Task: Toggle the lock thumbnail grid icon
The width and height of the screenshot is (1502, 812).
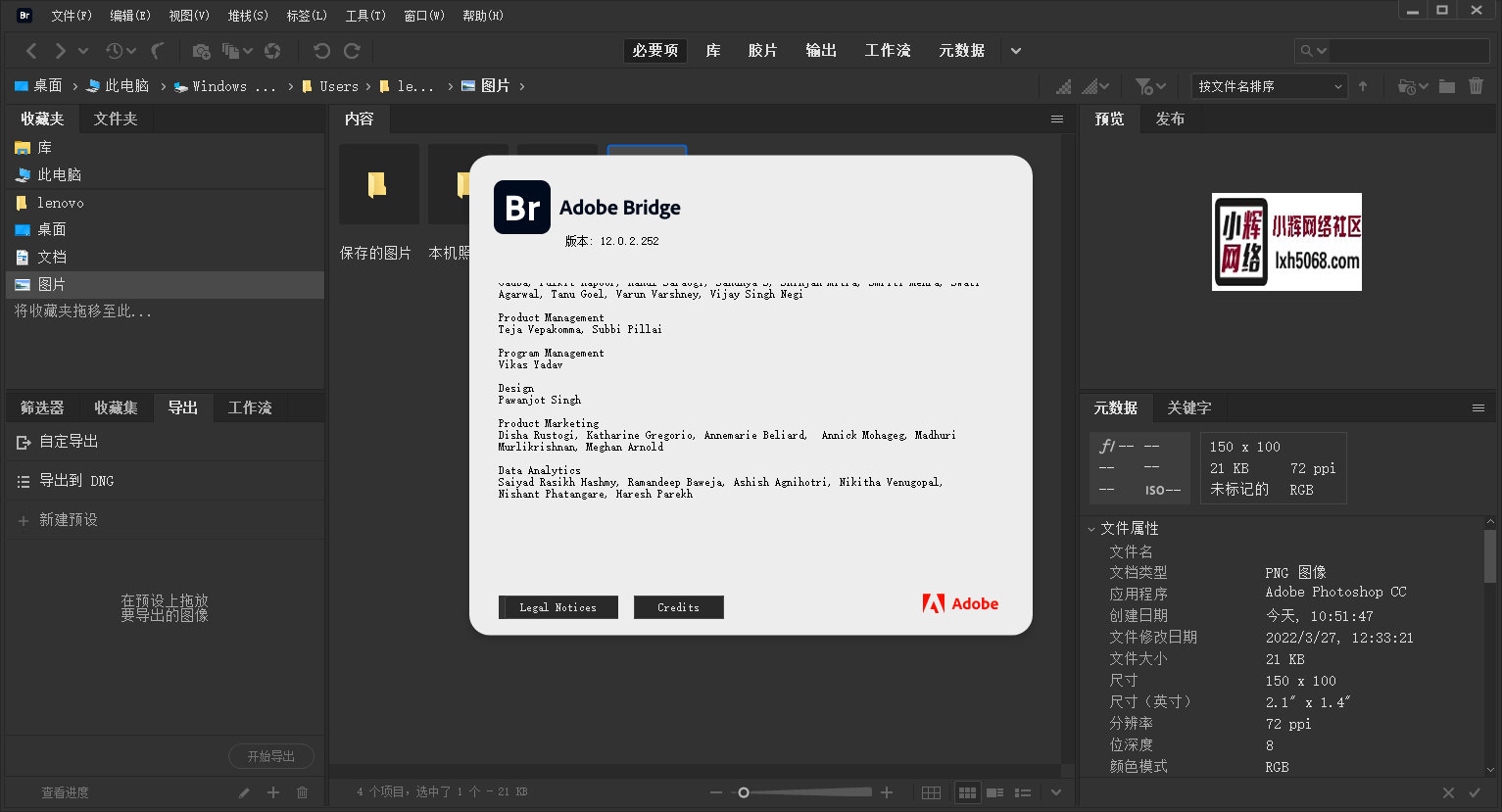Action: [x=932, y=792]
